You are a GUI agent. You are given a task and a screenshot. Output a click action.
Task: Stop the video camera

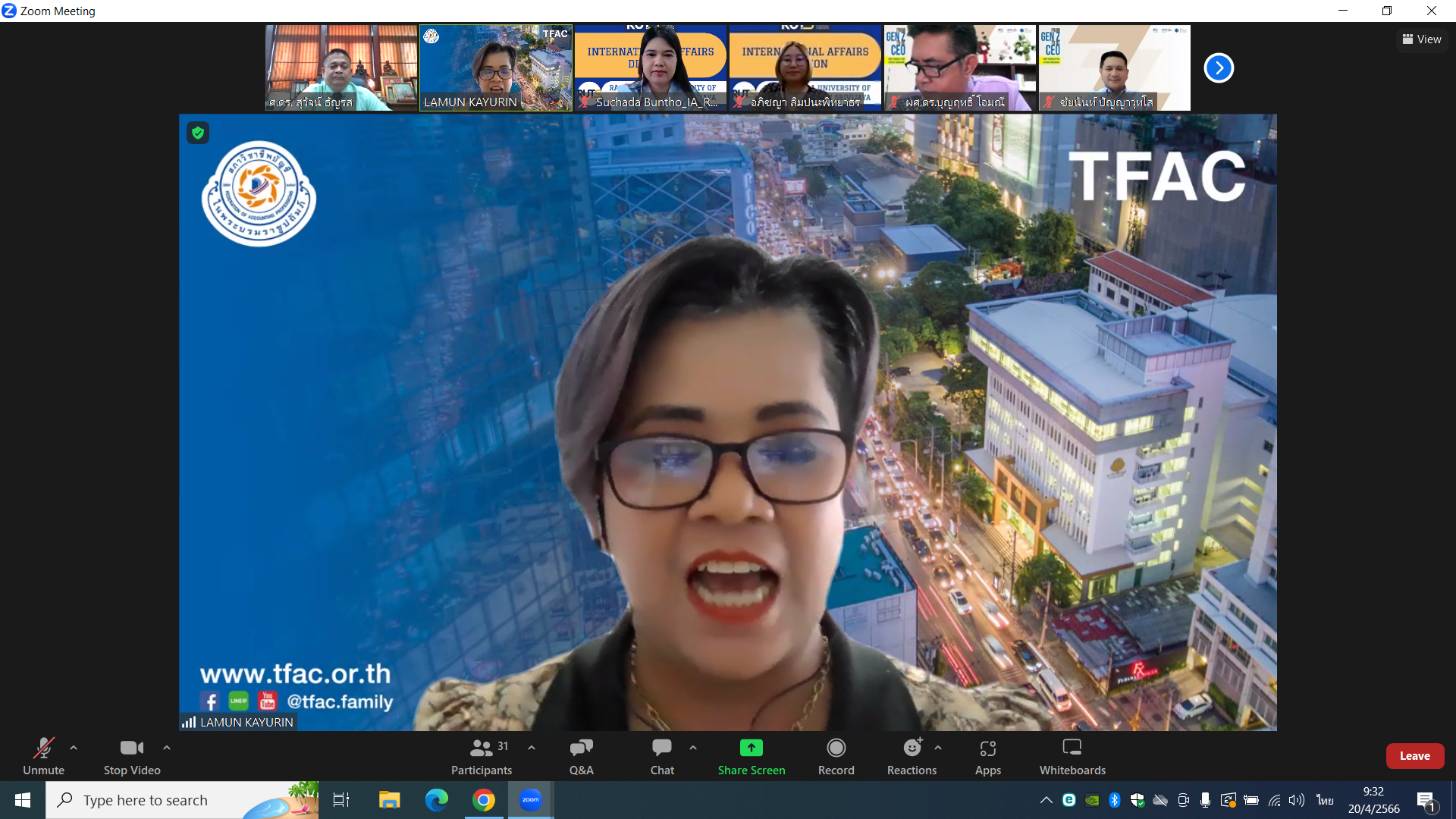coord(132,756)
